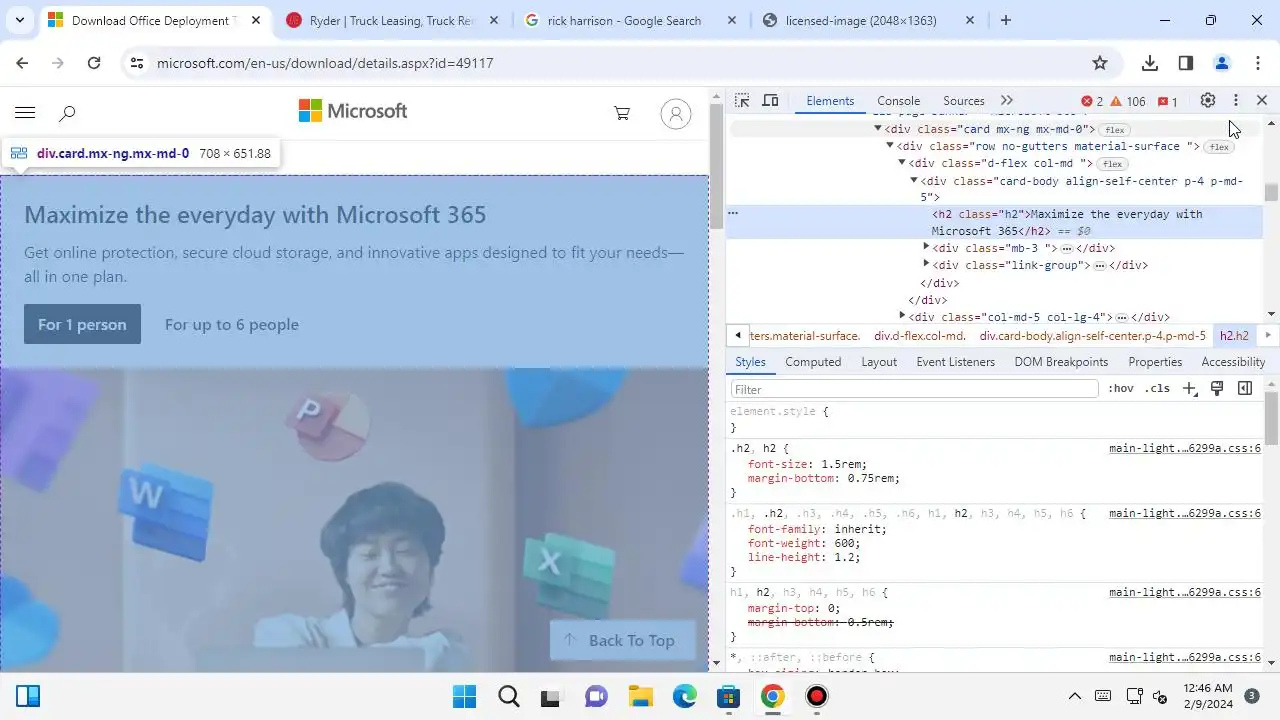Screen dimensions: 1280x720
Task: Open the Layout tab
Action: (x=879, y=362)
